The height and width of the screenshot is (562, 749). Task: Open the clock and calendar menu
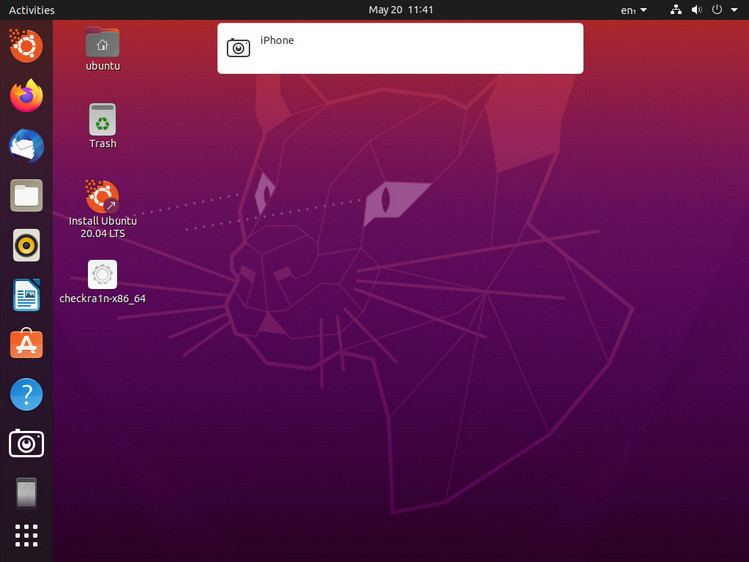tap(400, 10)
